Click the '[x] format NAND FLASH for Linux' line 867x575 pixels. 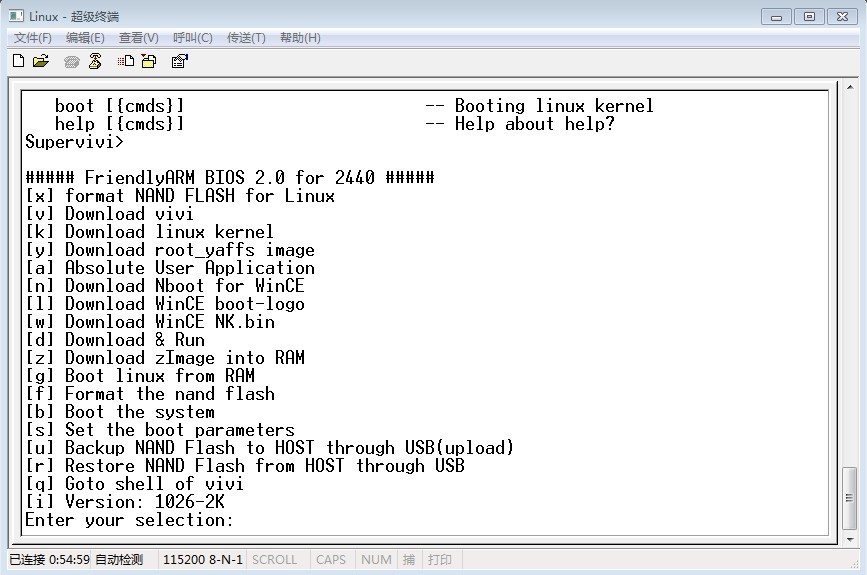180,196
